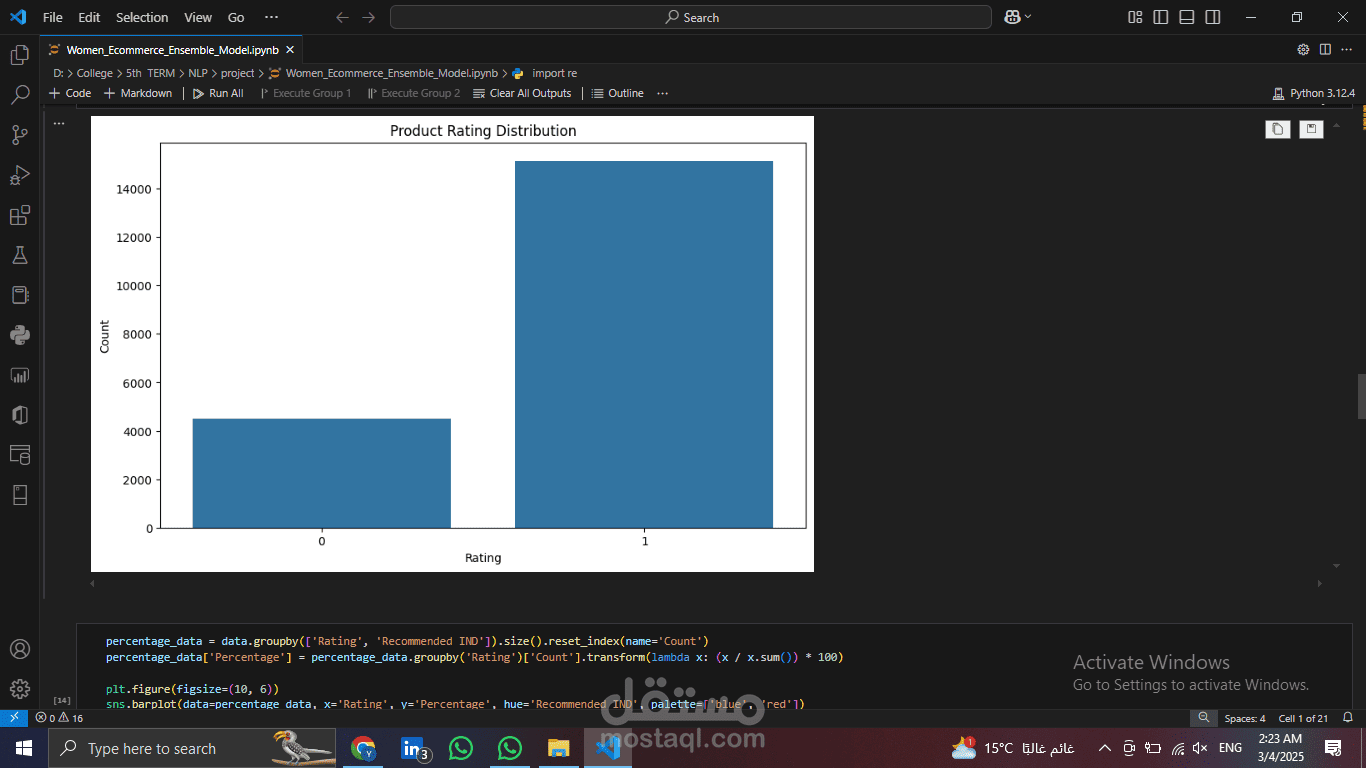This screenshot has height=768, width=1366.
Task: Clear All Outputs in the notebook
Action: [521, 93]
